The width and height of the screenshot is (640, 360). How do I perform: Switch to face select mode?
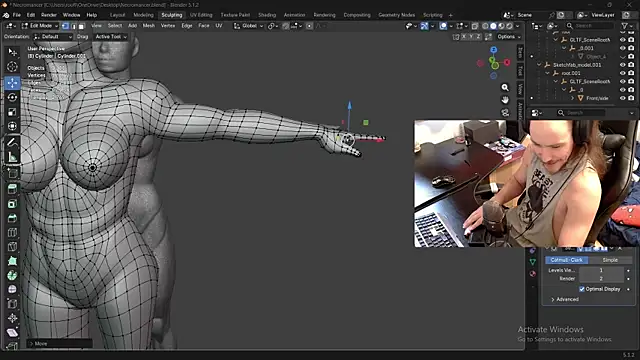coord(81,26)
